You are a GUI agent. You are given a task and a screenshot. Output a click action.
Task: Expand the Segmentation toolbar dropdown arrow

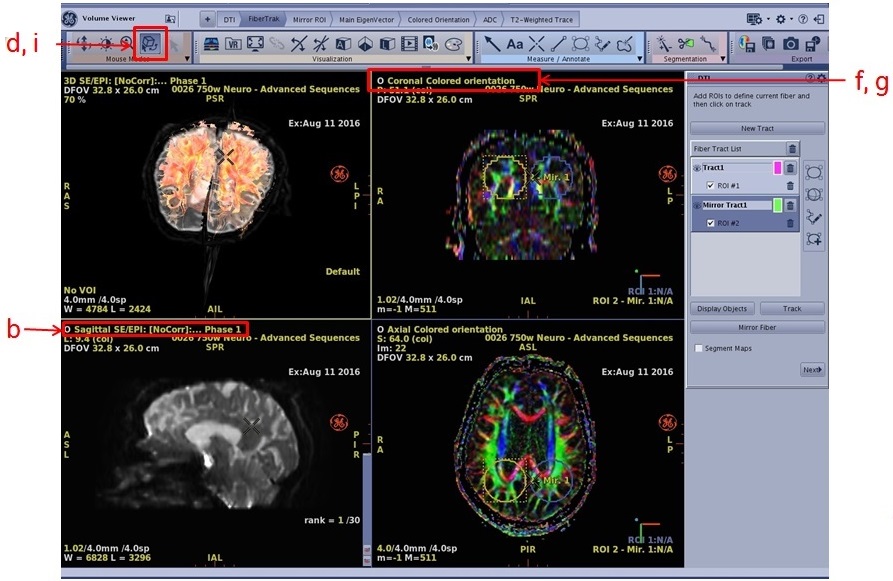pos(723,59)
